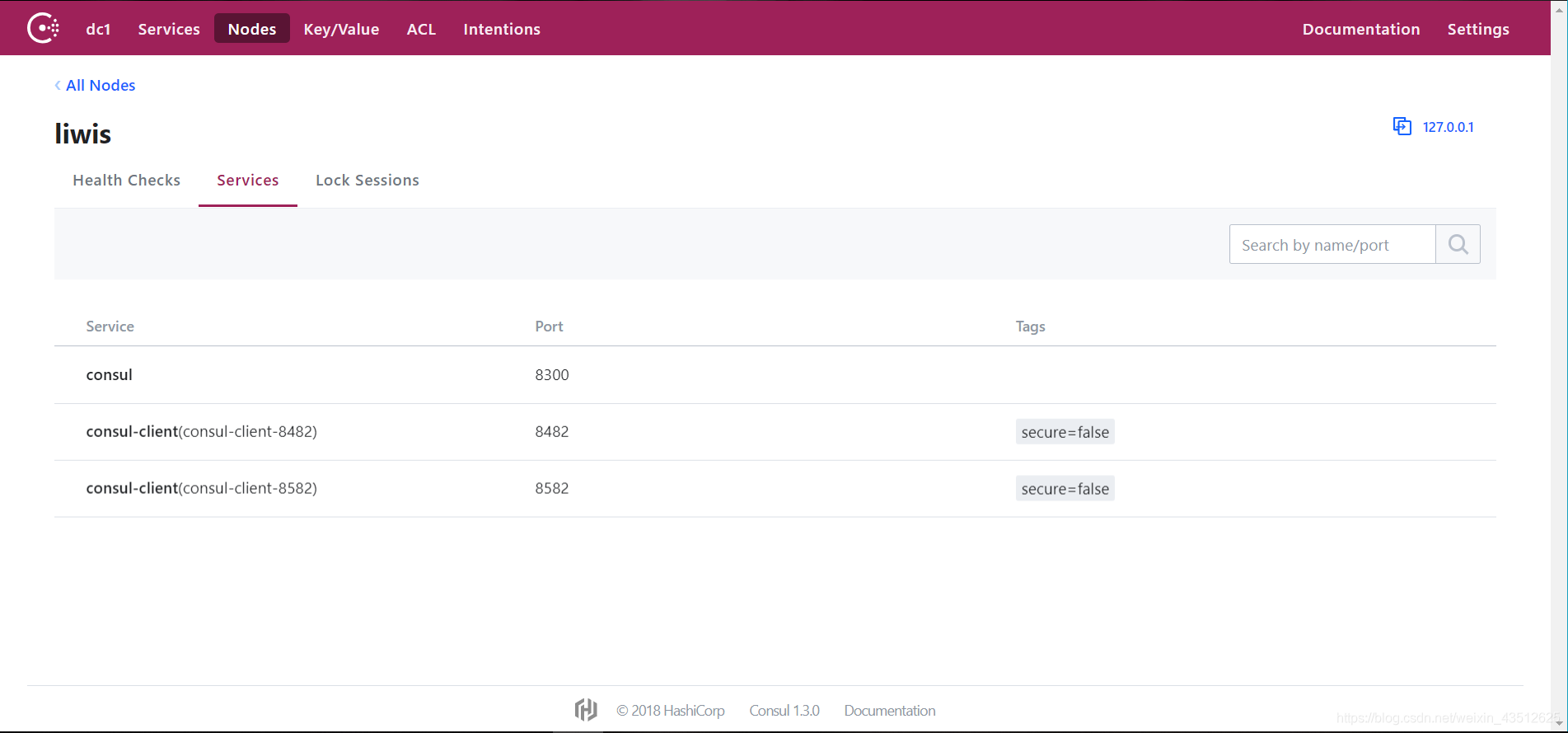Open the Consul 1.3.0 footer link
This screenshot has height=733, width=1568.
coord(784,710)
